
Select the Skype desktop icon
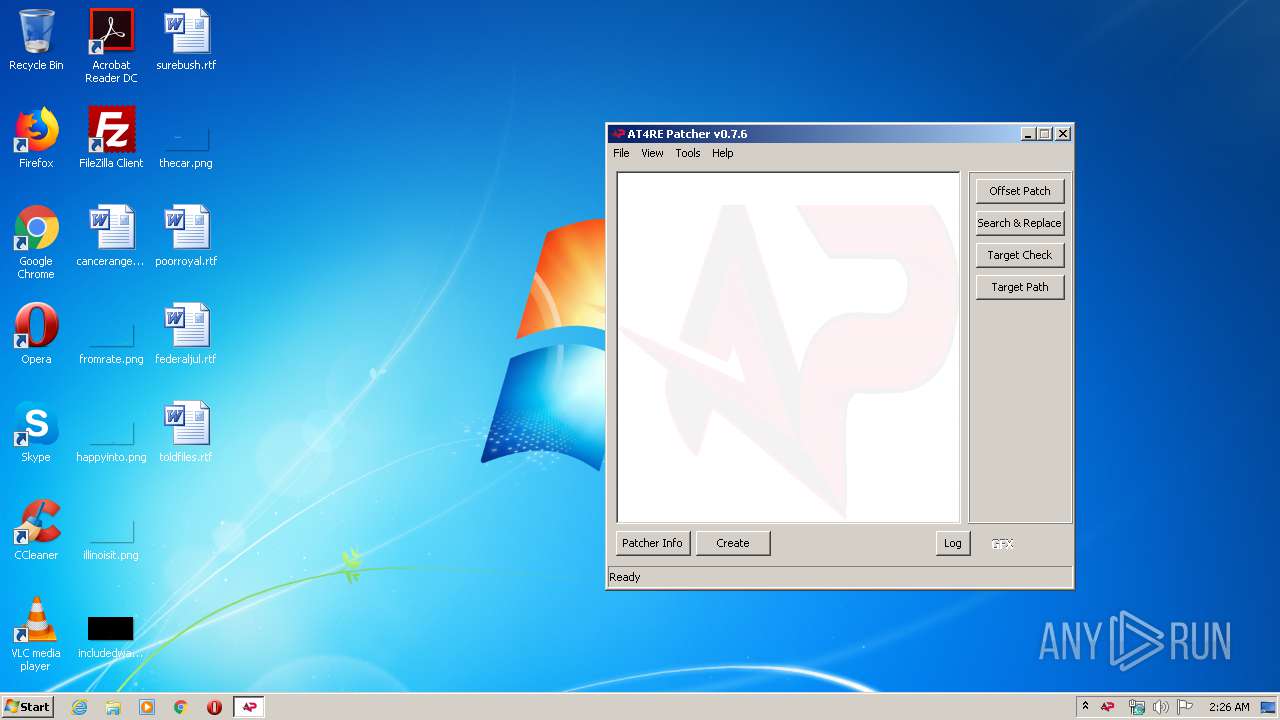pyautogui.click(x=36, y=433)
